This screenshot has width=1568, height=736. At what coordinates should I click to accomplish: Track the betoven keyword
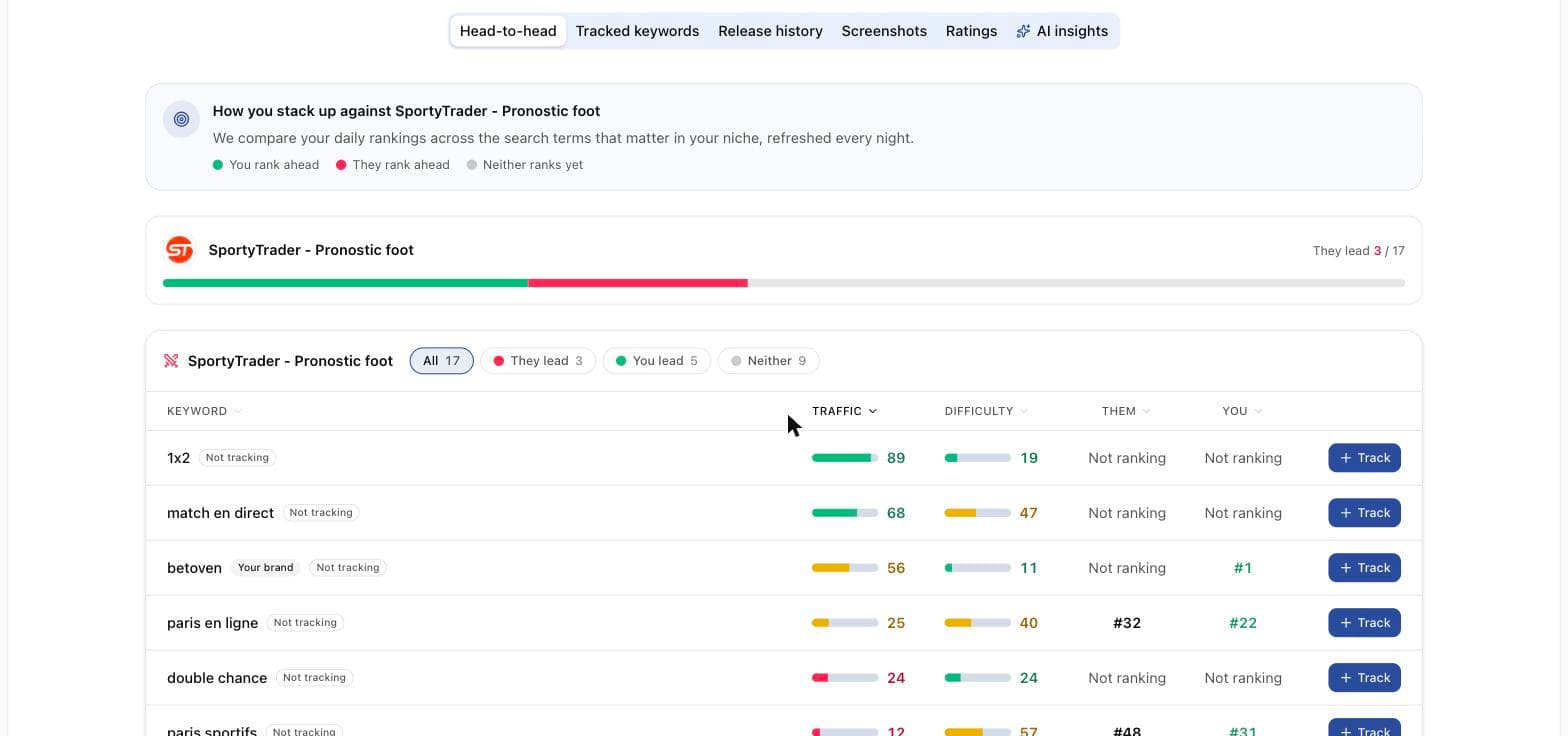[1364, 568]
